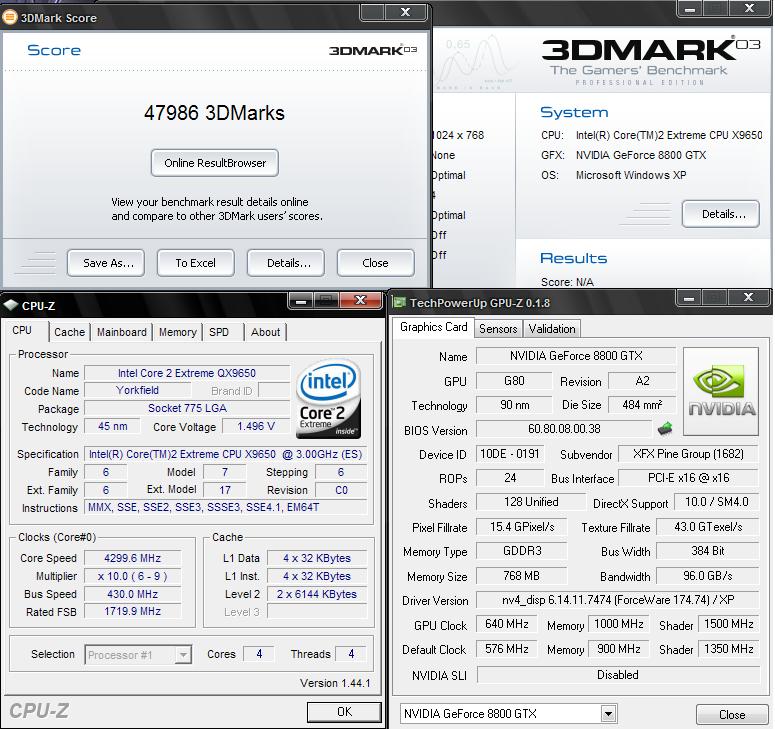Switch to the Cache tab in CPU-Z

tap(69, 332)
